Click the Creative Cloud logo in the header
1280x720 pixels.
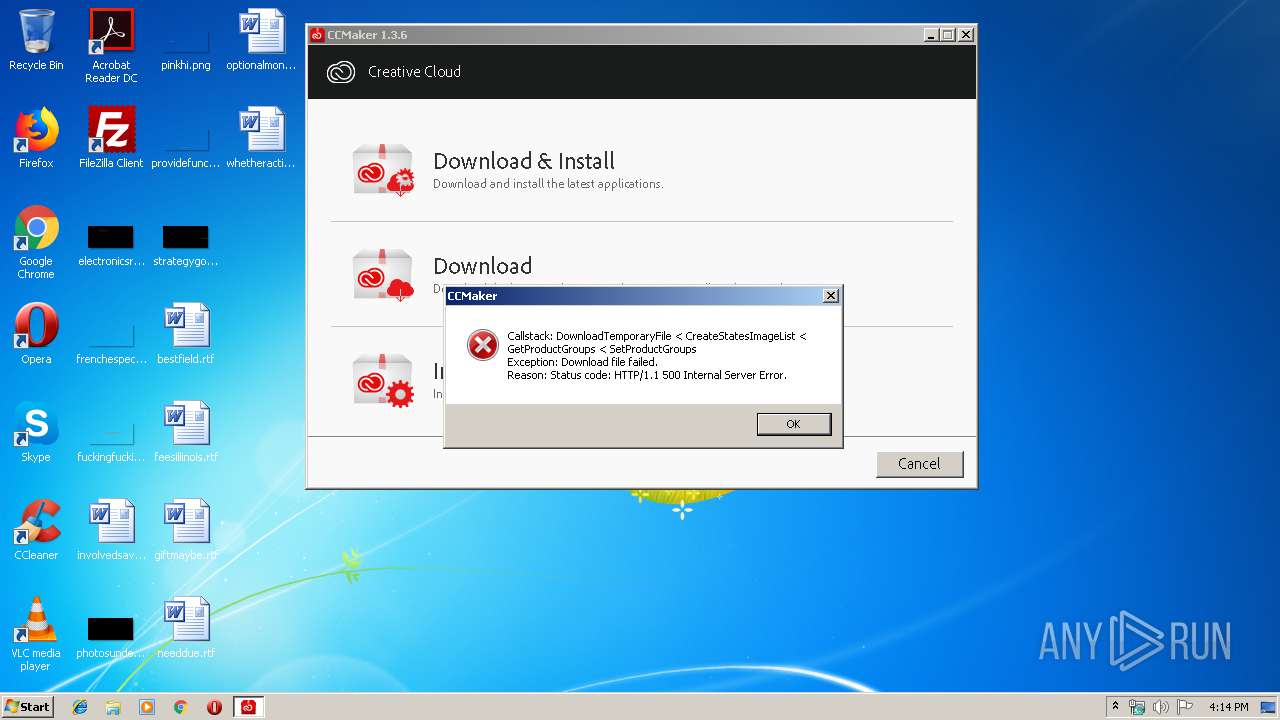pos(341,72)
